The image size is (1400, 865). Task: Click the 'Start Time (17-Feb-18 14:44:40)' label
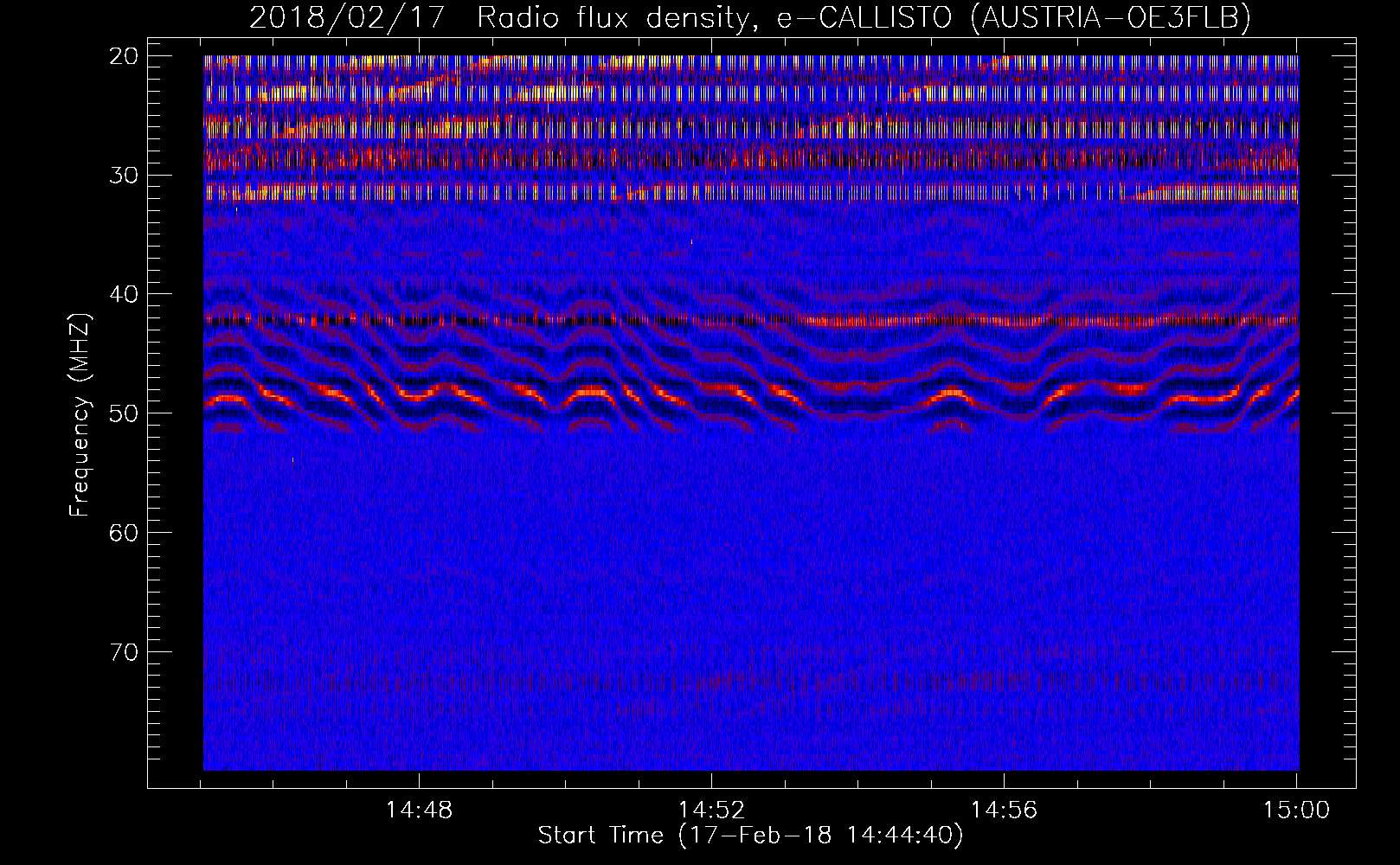pos(750,836)
